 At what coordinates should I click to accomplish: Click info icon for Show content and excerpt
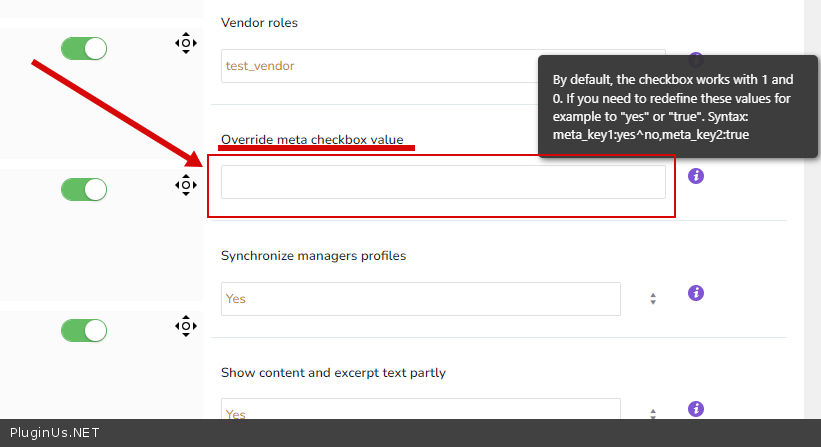[696, 409]
